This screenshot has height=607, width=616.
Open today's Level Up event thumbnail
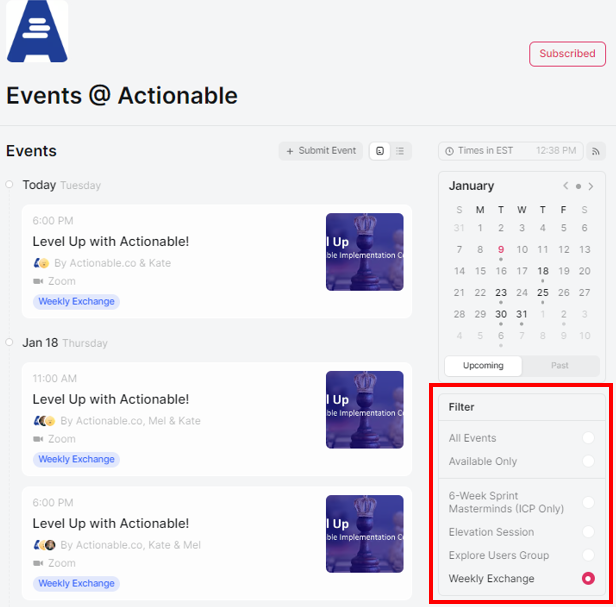365,252
